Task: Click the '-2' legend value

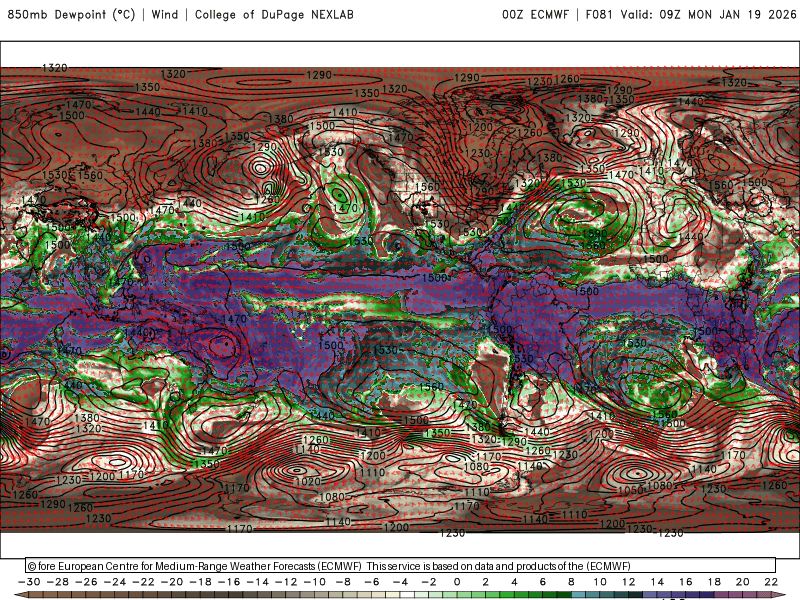Action: coord(429,582)
